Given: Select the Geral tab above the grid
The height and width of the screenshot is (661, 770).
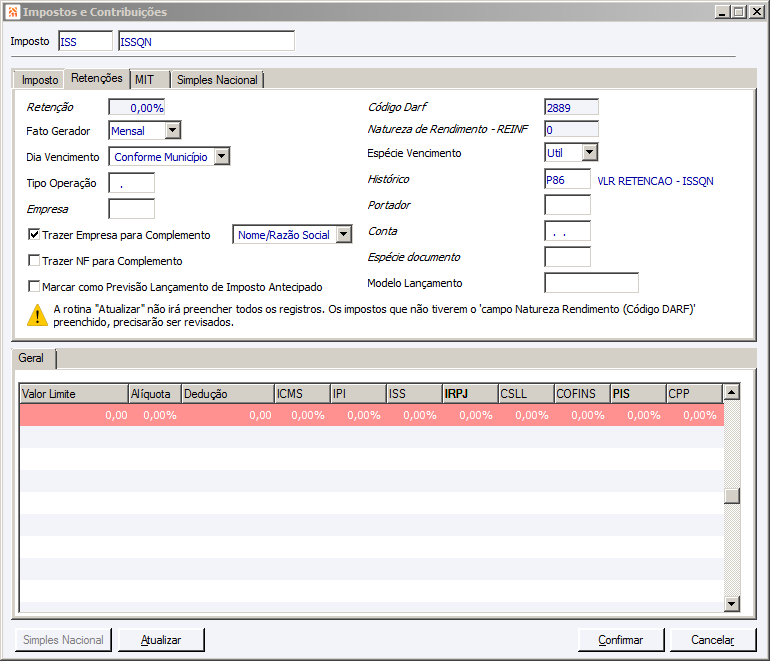Looking at the screenshot, I should click(31, 358).
